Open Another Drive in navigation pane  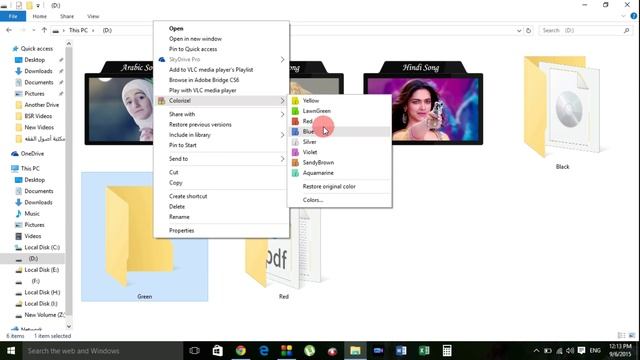(x=42, y=105)
